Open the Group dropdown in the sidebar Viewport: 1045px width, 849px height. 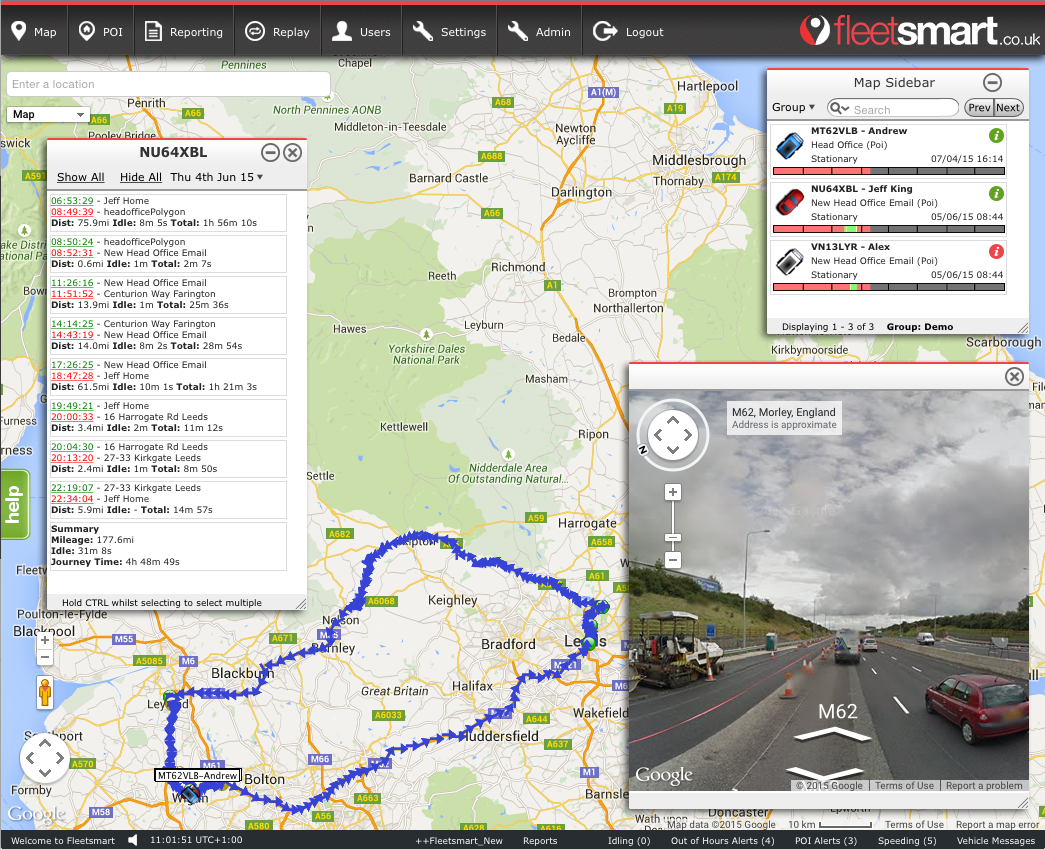click(794, 107)
